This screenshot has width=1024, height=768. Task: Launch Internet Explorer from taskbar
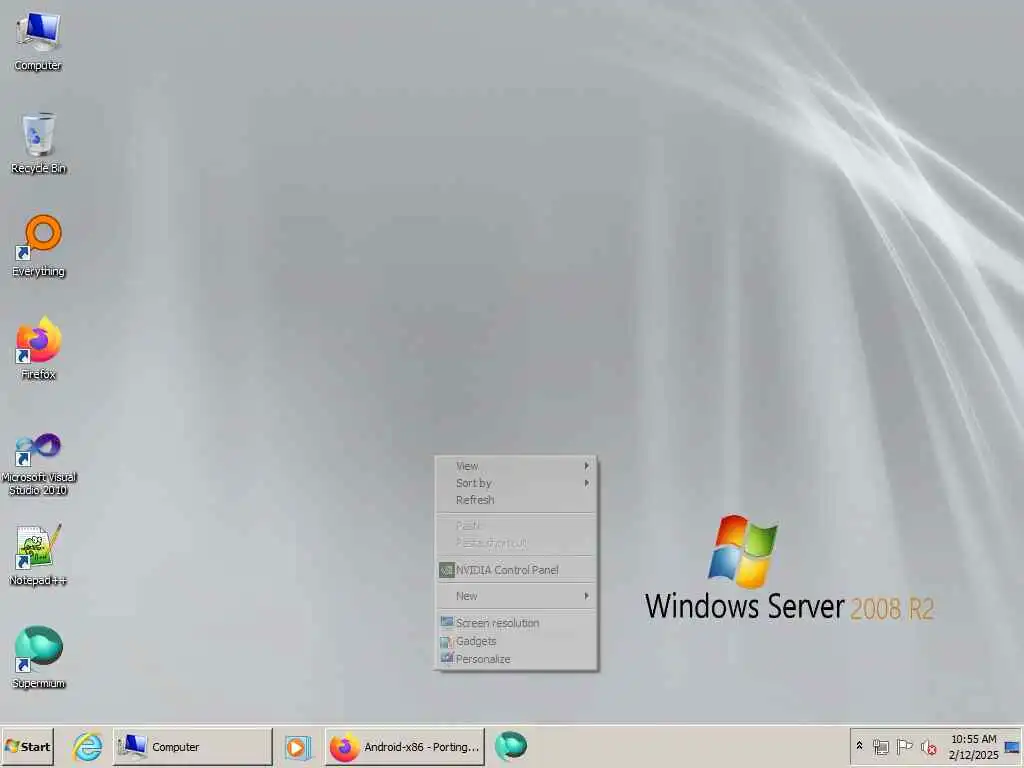tap(87, 746)
